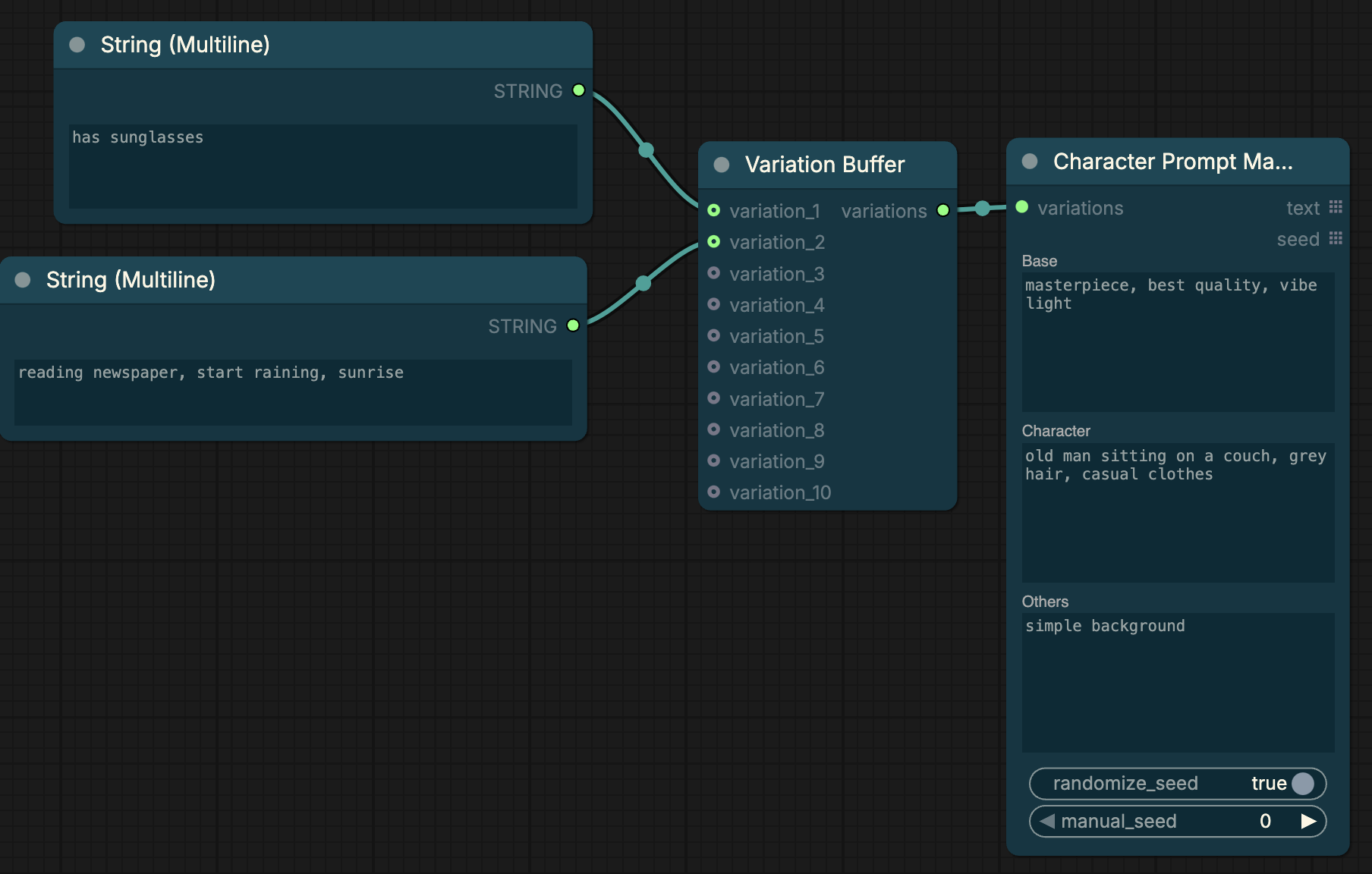Click the variations output socket on Variation Buffer
The image size is (1372, 874).
[942, 210]
